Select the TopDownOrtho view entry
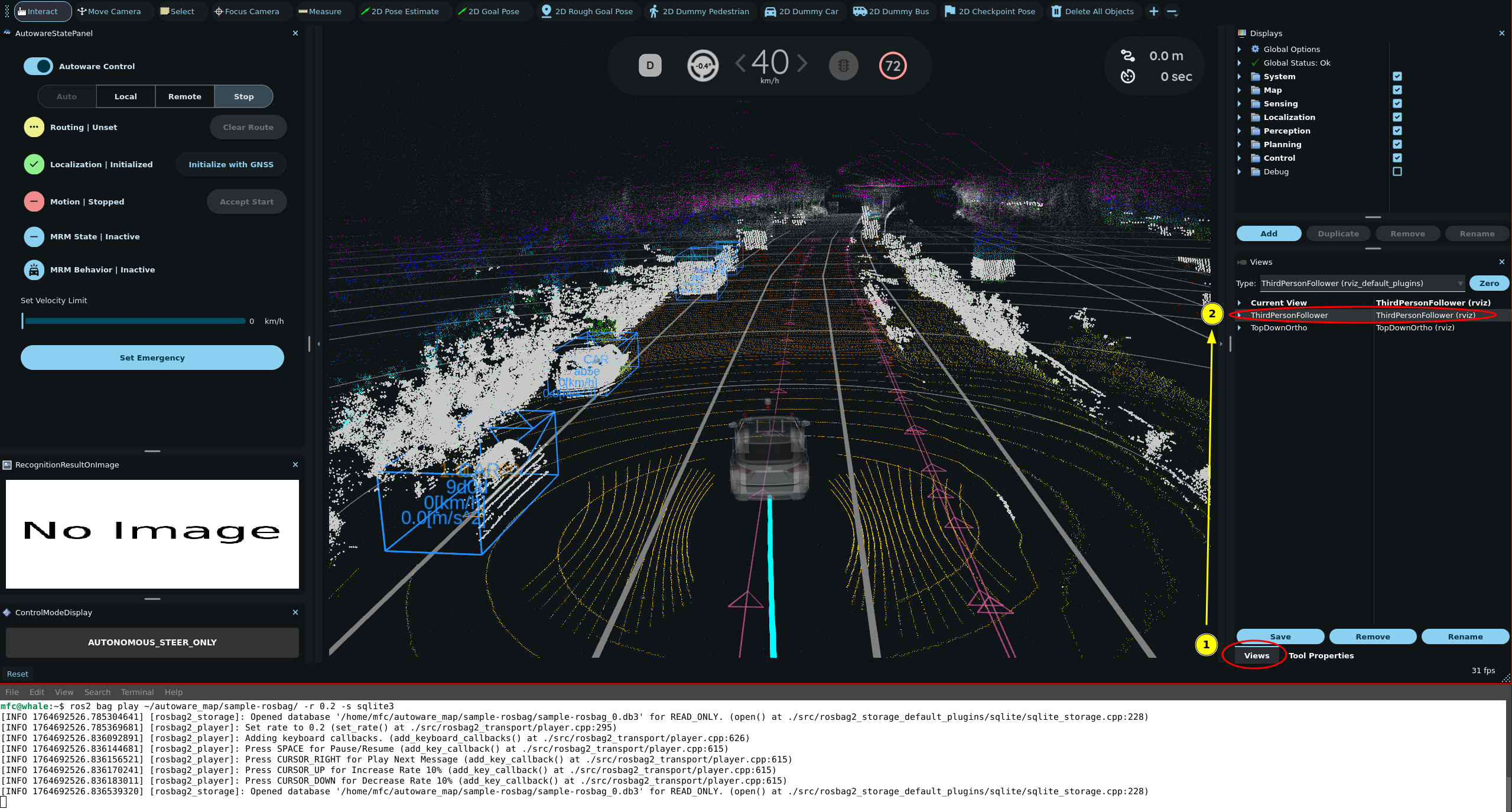Image resolution: width=1512 pixels, height=812 pixels. pos(1279,327)
